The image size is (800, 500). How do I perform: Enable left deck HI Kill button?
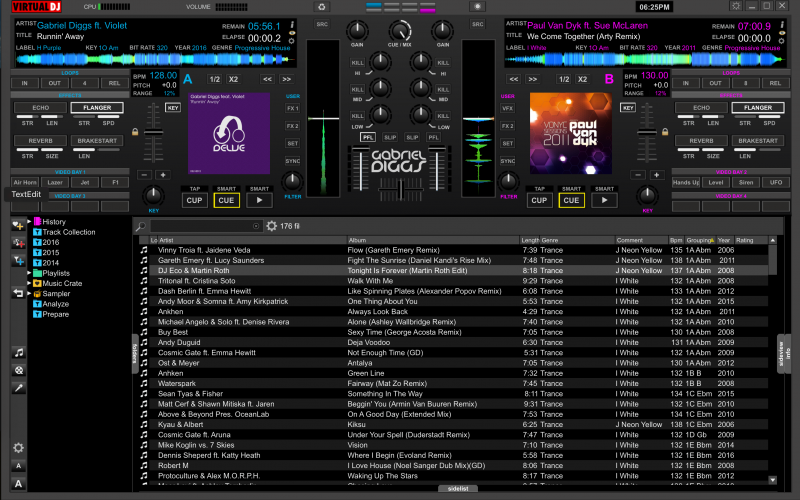[357, 63]
